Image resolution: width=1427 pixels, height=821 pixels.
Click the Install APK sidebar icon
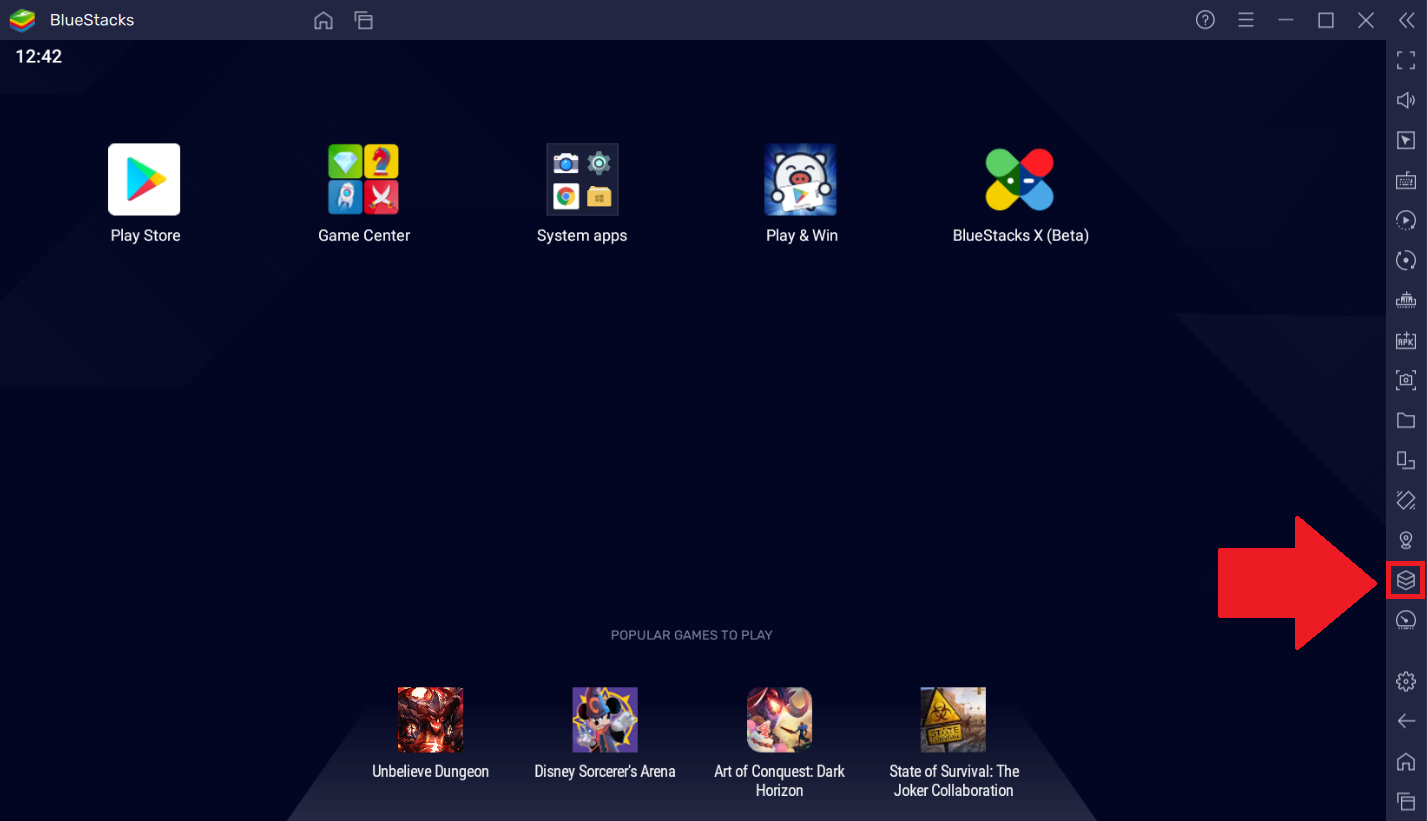pyautogui.click(x=1405, y=340)
